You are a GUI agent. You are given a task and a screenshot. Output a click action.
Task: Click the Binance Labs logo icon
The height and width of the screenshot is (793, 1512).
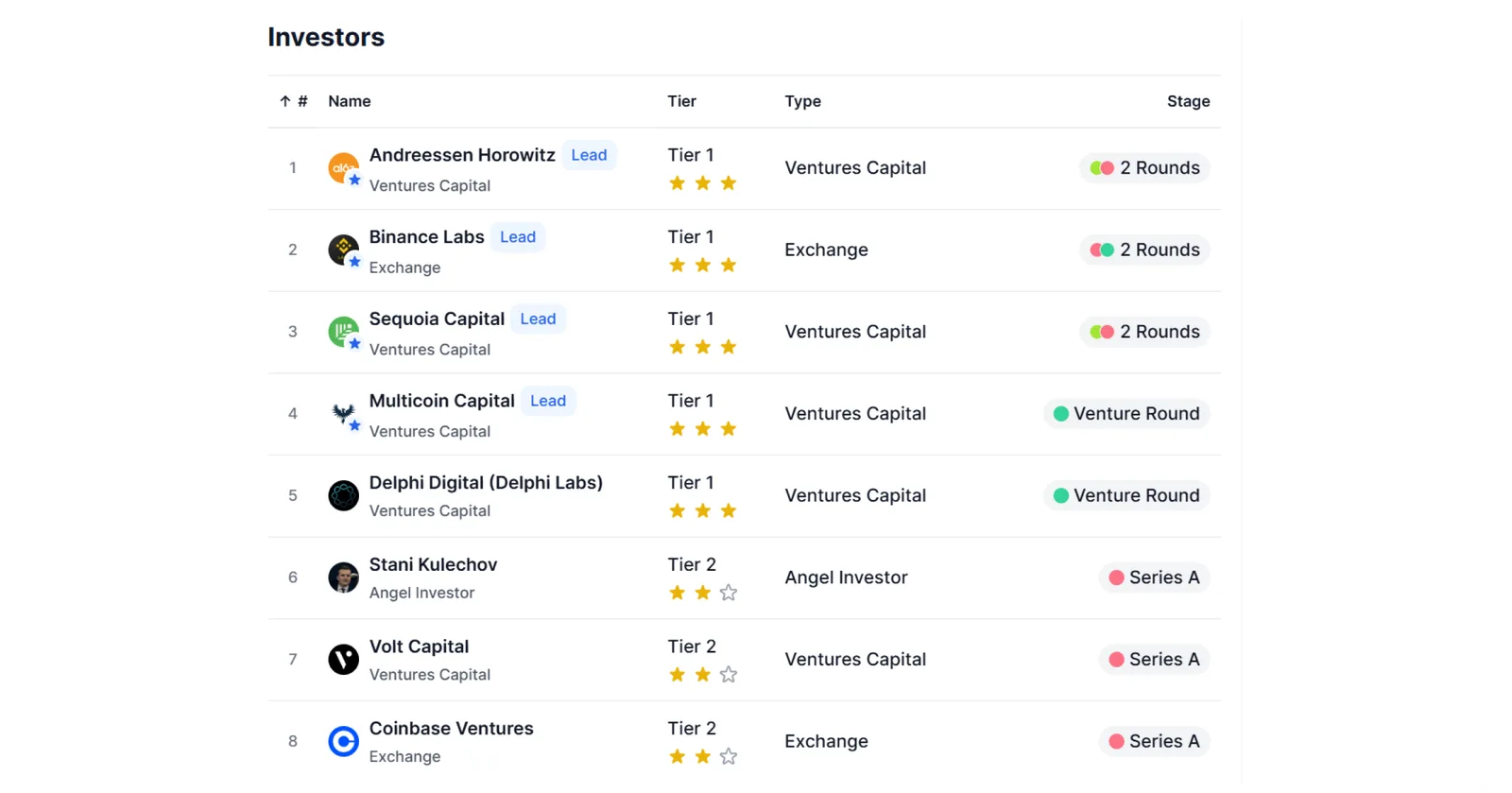coord(343,250)
